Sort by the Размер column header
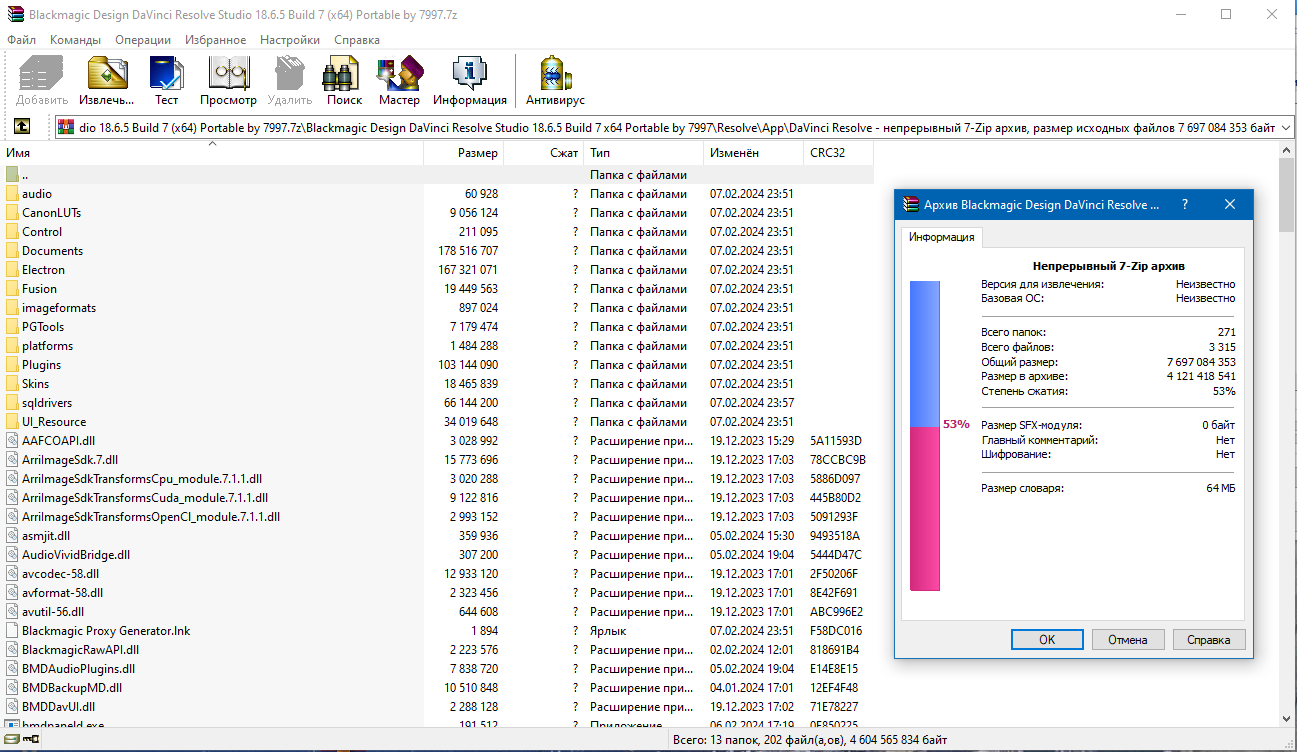This screenshot has height=752, width=1297. point(472,152)
